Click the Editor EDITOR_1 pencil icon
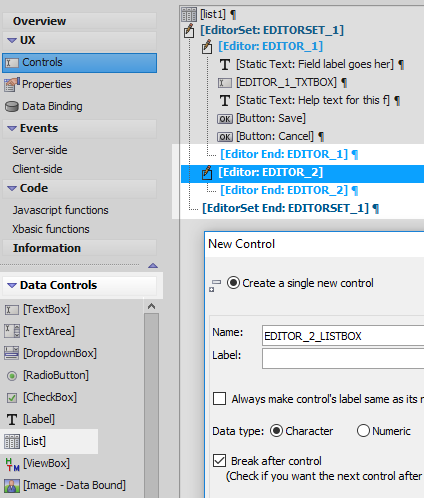This screenshot has height=498, width=424. 207,47
